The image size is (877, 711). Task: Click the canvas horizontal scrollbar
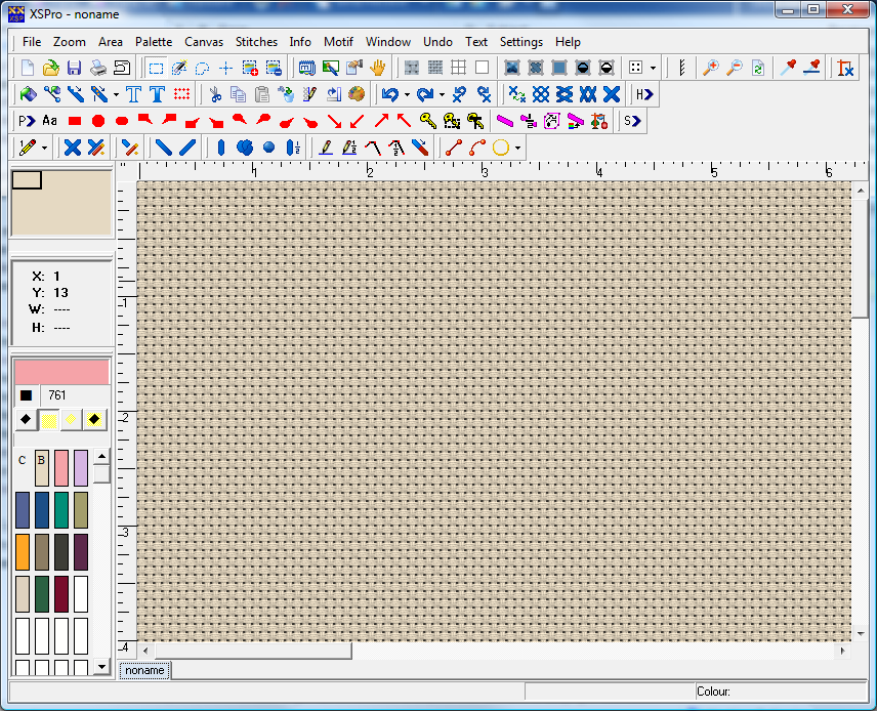(x=250, y=652)
